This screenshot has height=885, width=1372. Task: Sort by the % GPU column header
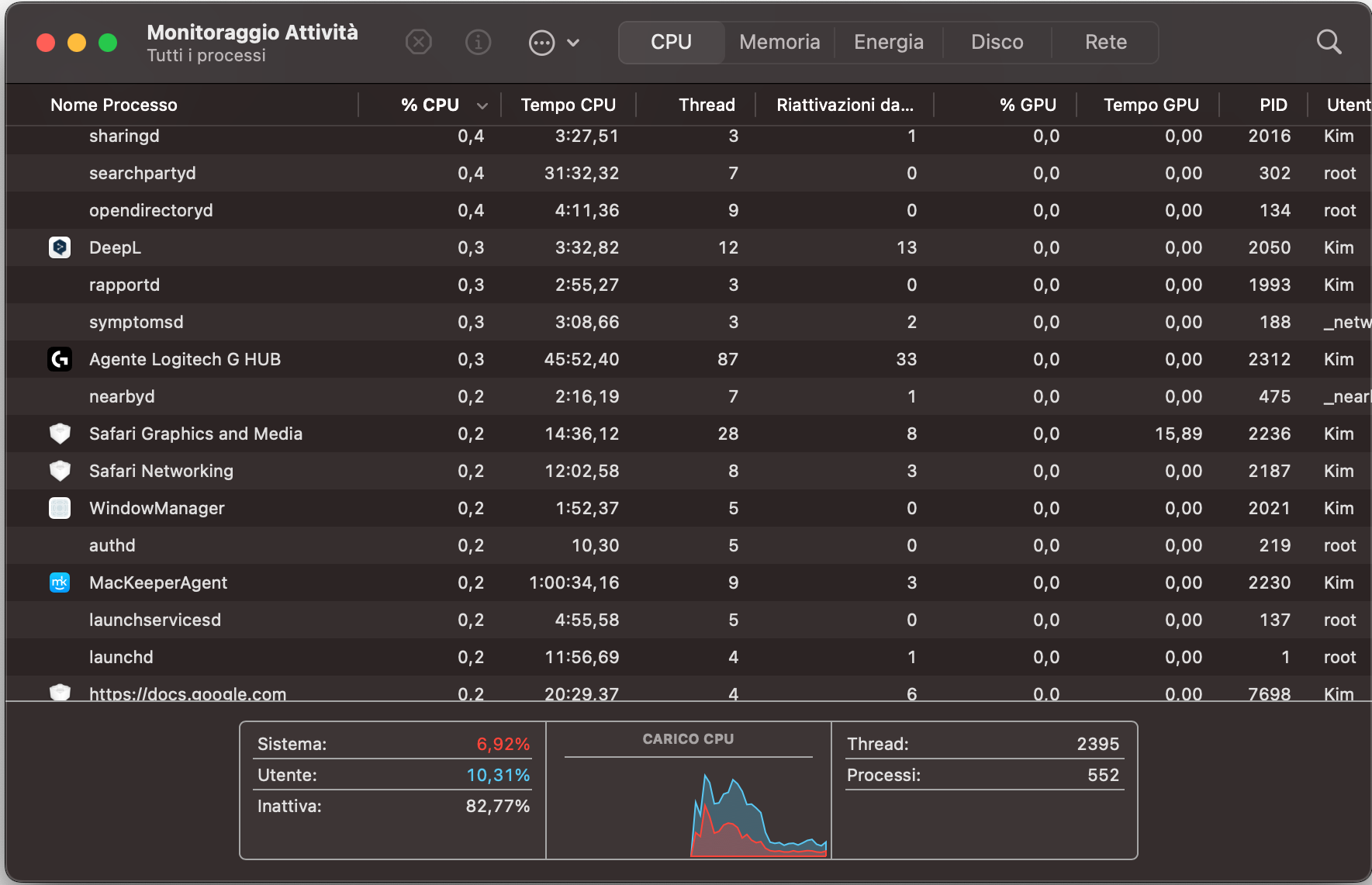click(x=1028, y=105)
